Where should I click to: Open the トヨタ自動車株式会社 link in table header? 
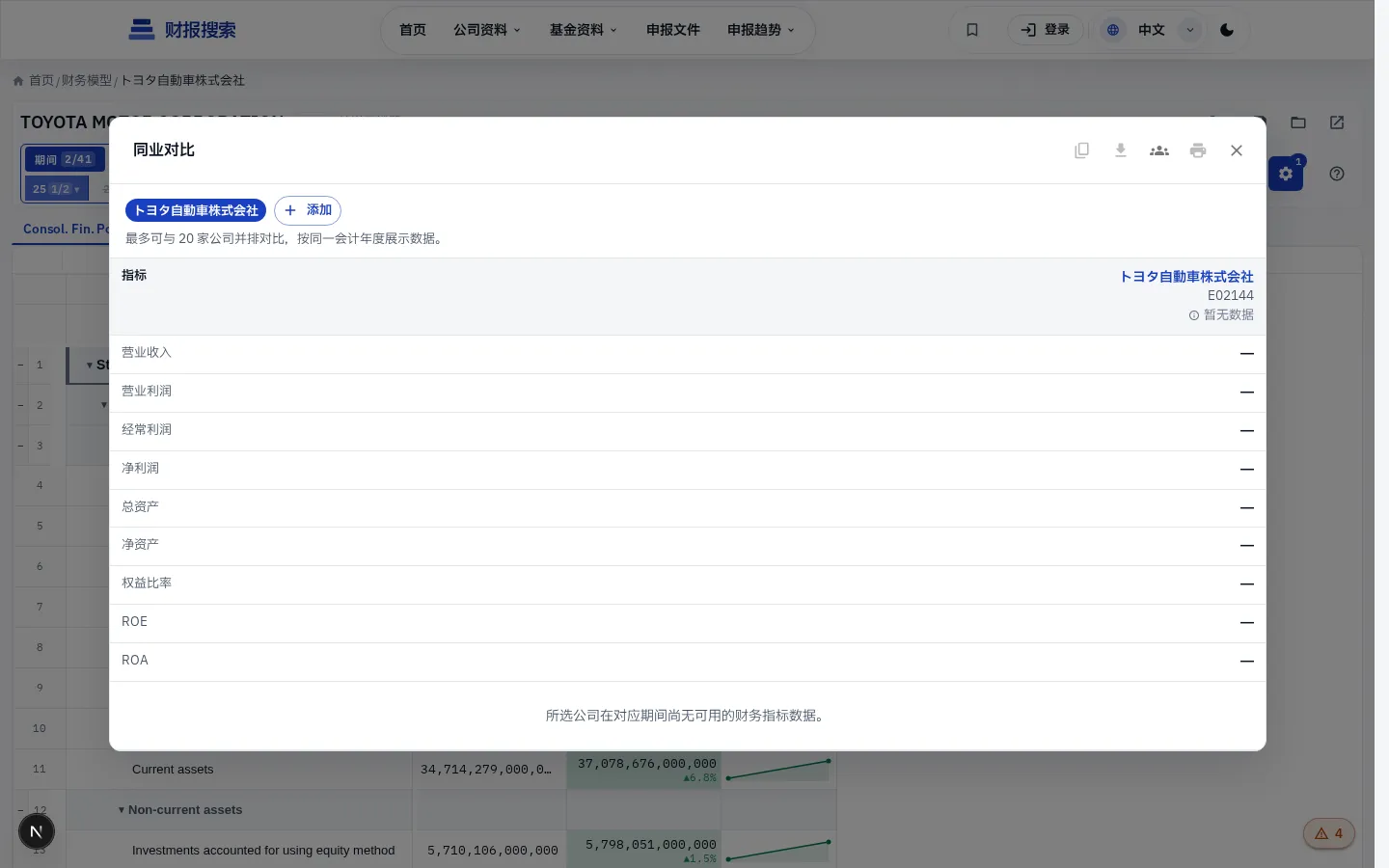(x=1186, y=277)
